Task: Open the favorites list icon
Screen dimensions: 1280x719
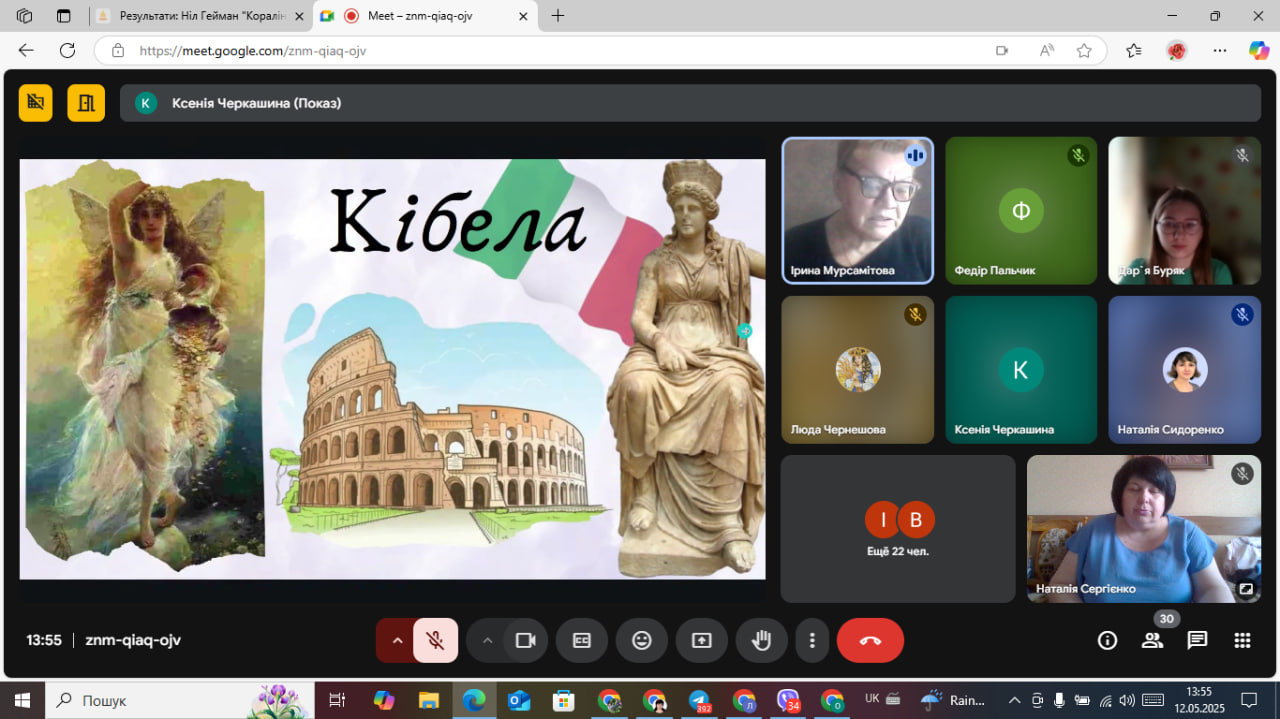Action: pos(1134,50)
